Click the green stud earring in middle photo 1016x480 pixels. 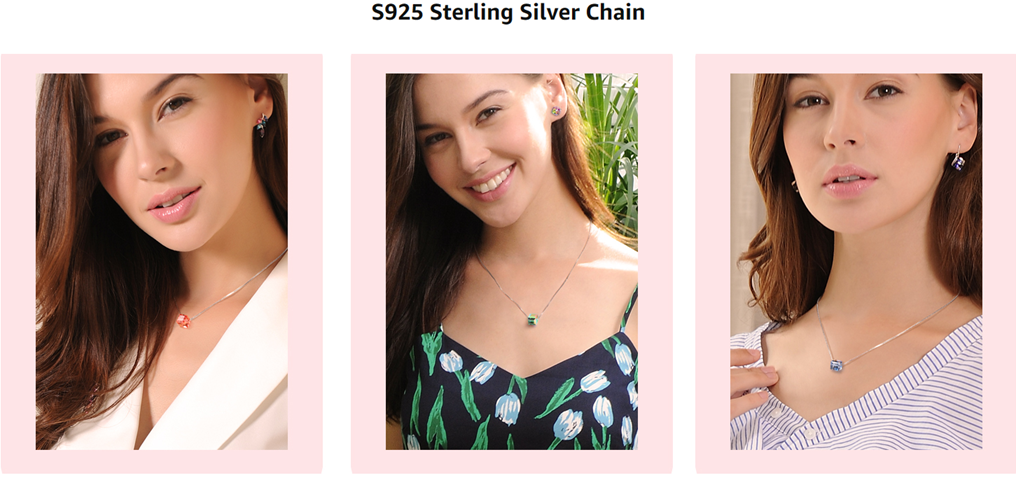[x=556, y=111]
